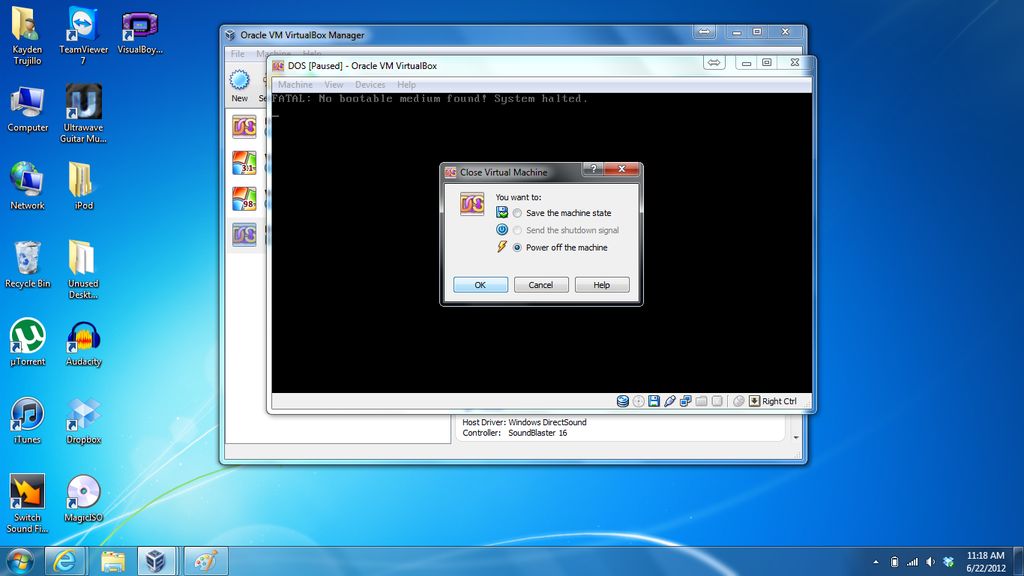Click mouse integration icon in VM status bar
The image size is (1024, 576).
pyautogui.click(x=739, y=401)
